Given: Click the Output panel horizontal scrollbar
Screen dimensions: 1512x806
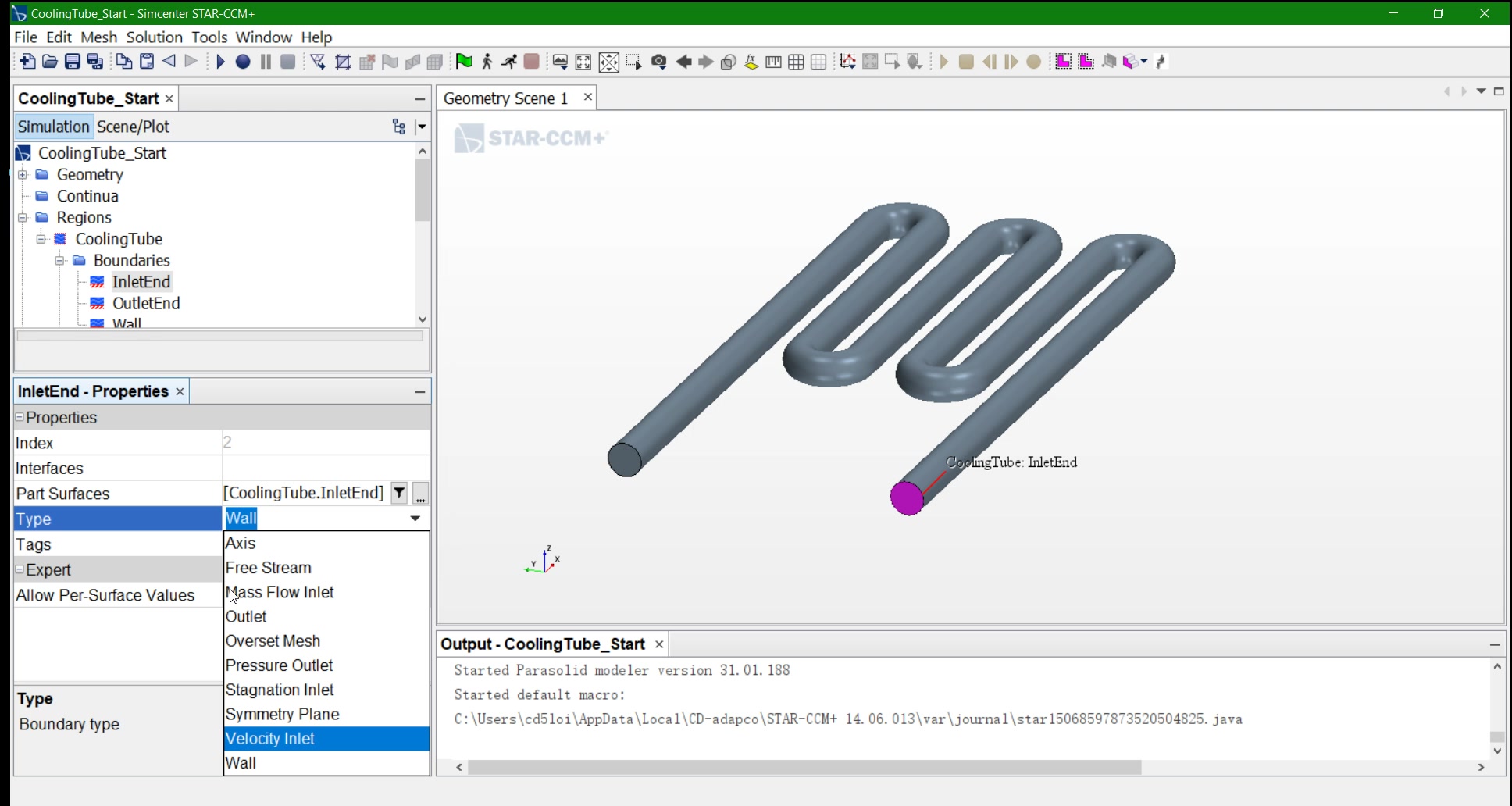Looking at the screenshot, I should coord(804,768).
